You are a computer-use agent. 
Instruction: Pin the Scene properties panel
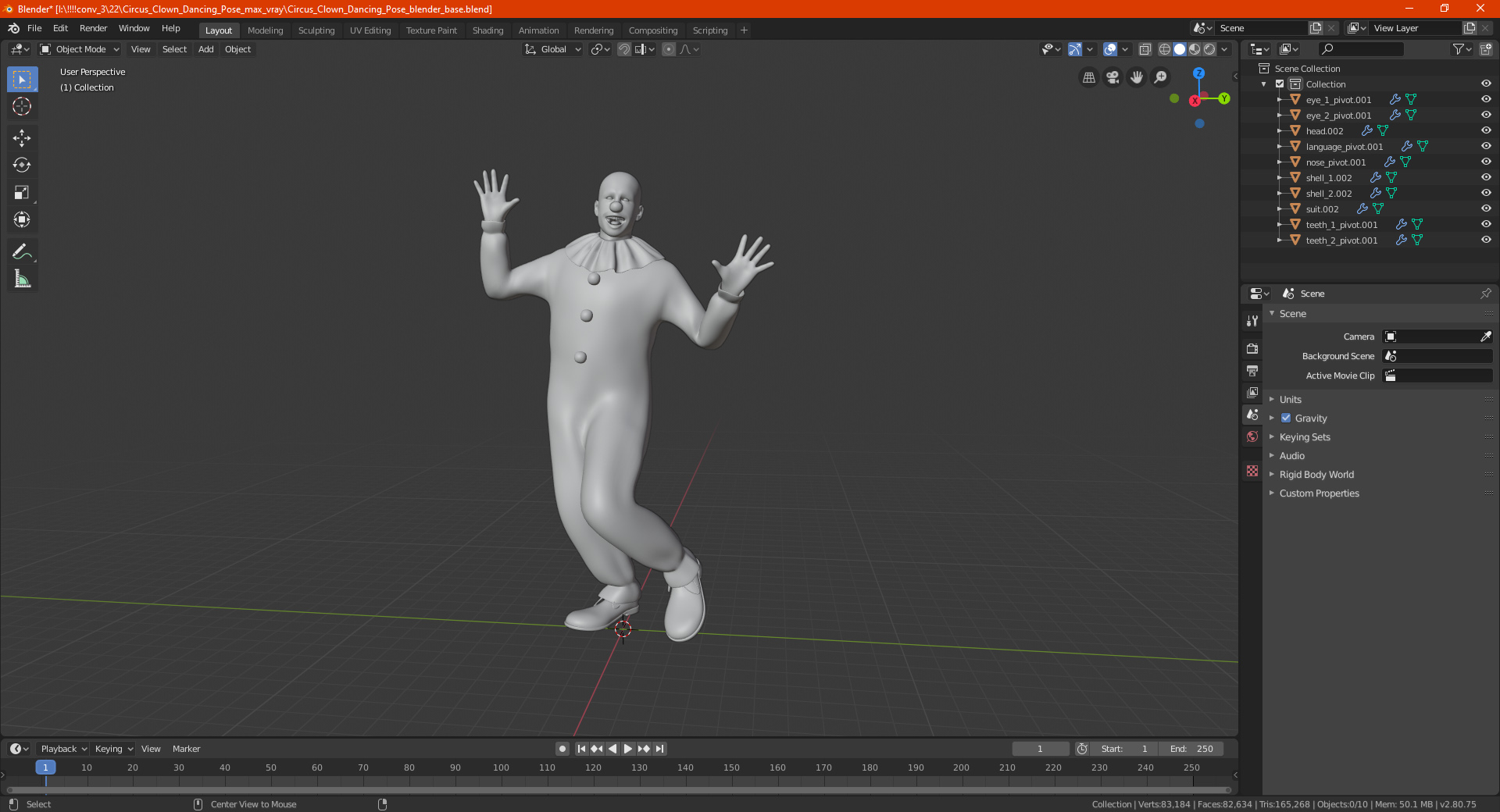tap(1485, 294)
